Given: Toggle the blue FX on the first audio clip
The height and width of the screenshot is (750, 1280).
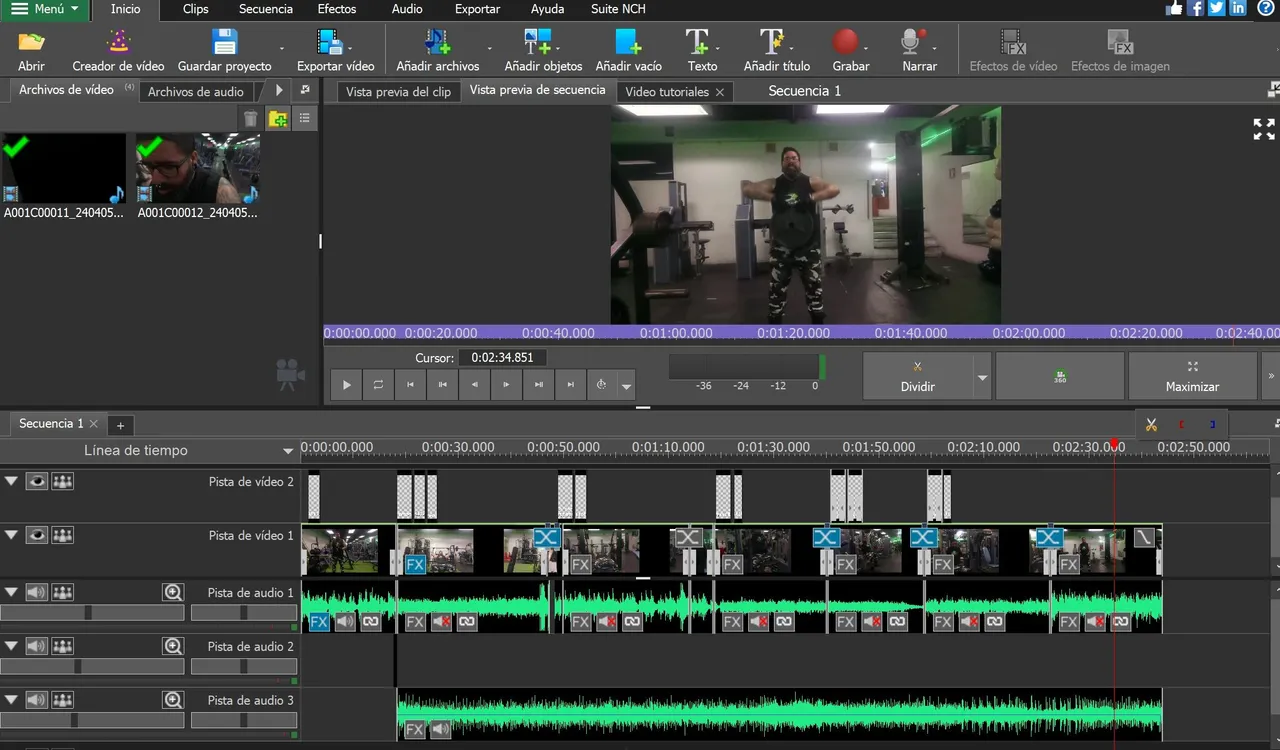Looking at the screenshot, I should [319, 622].
